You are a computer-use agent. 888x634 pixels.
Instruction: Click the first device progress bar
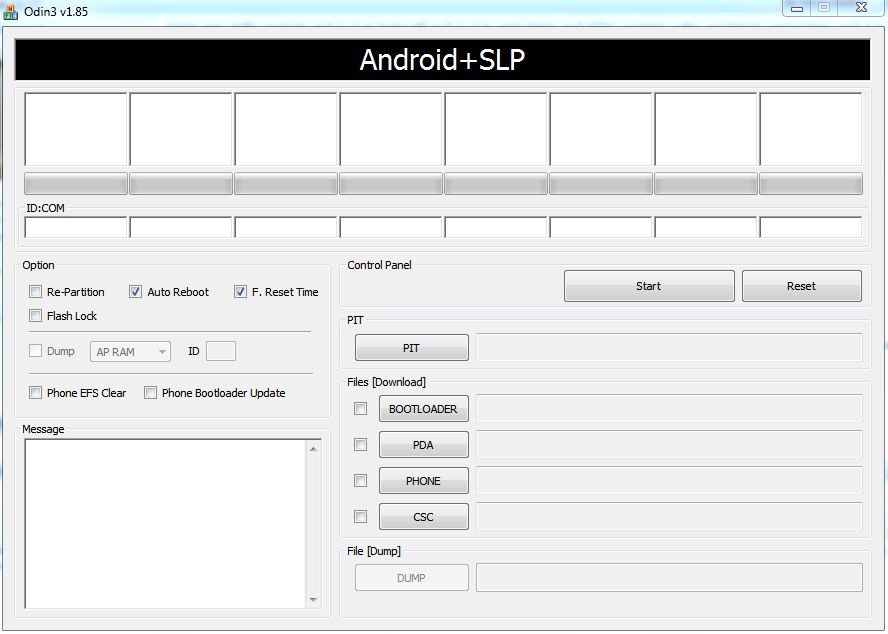coord(76,184)
